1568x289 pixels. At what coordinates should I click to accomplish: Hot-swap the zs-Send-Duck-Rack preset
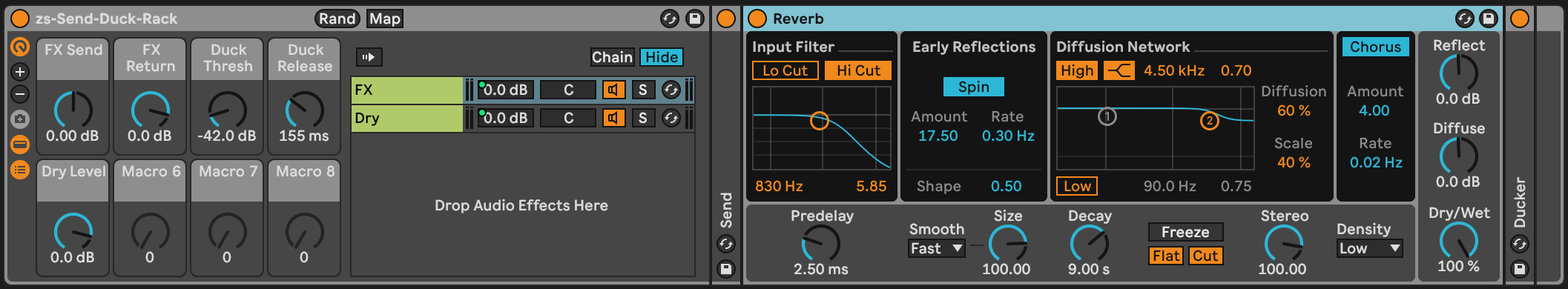[x=670, y=19]
